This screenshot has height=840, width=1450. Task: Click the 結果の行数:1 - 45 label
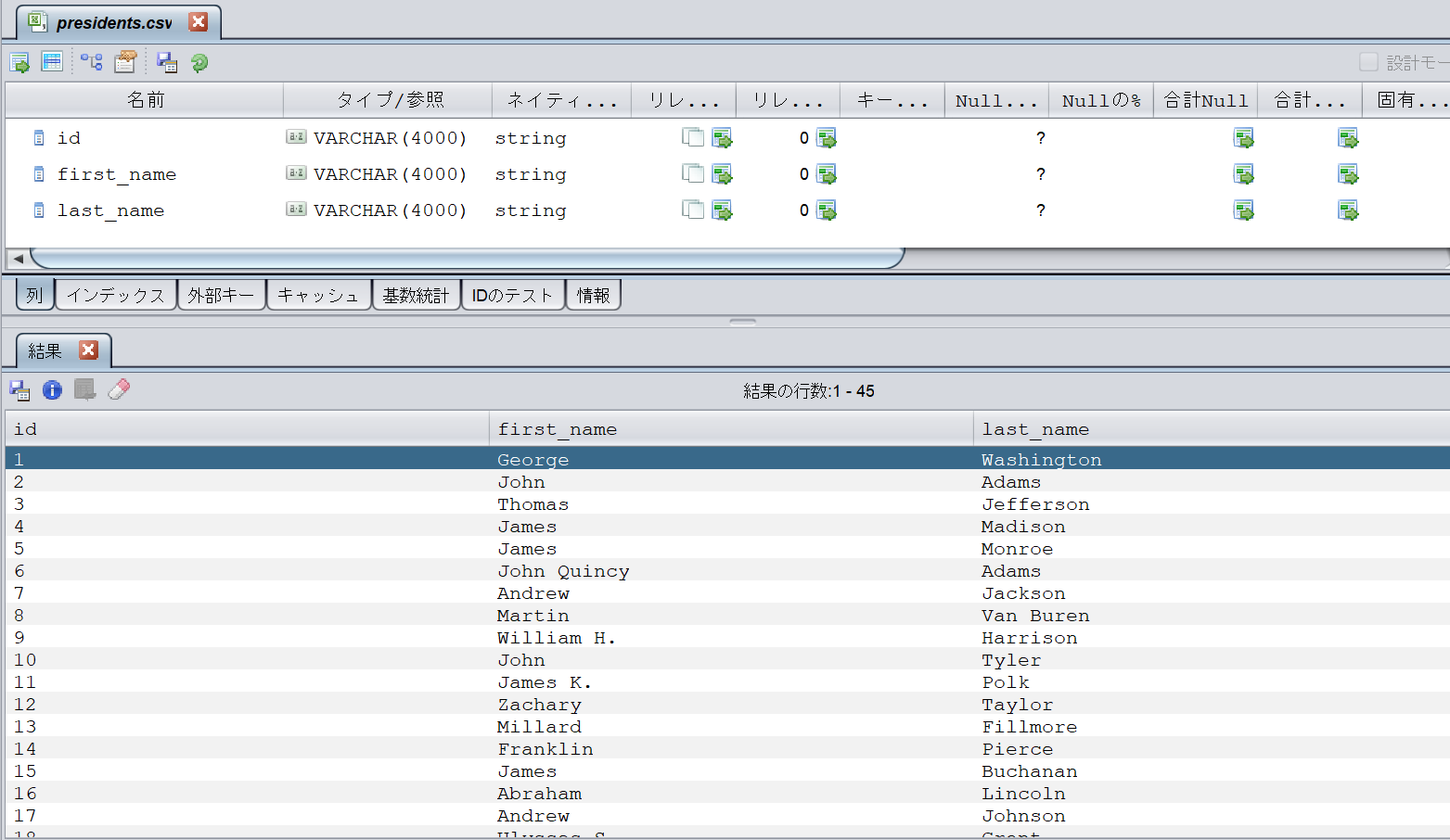tap(808, 390)
